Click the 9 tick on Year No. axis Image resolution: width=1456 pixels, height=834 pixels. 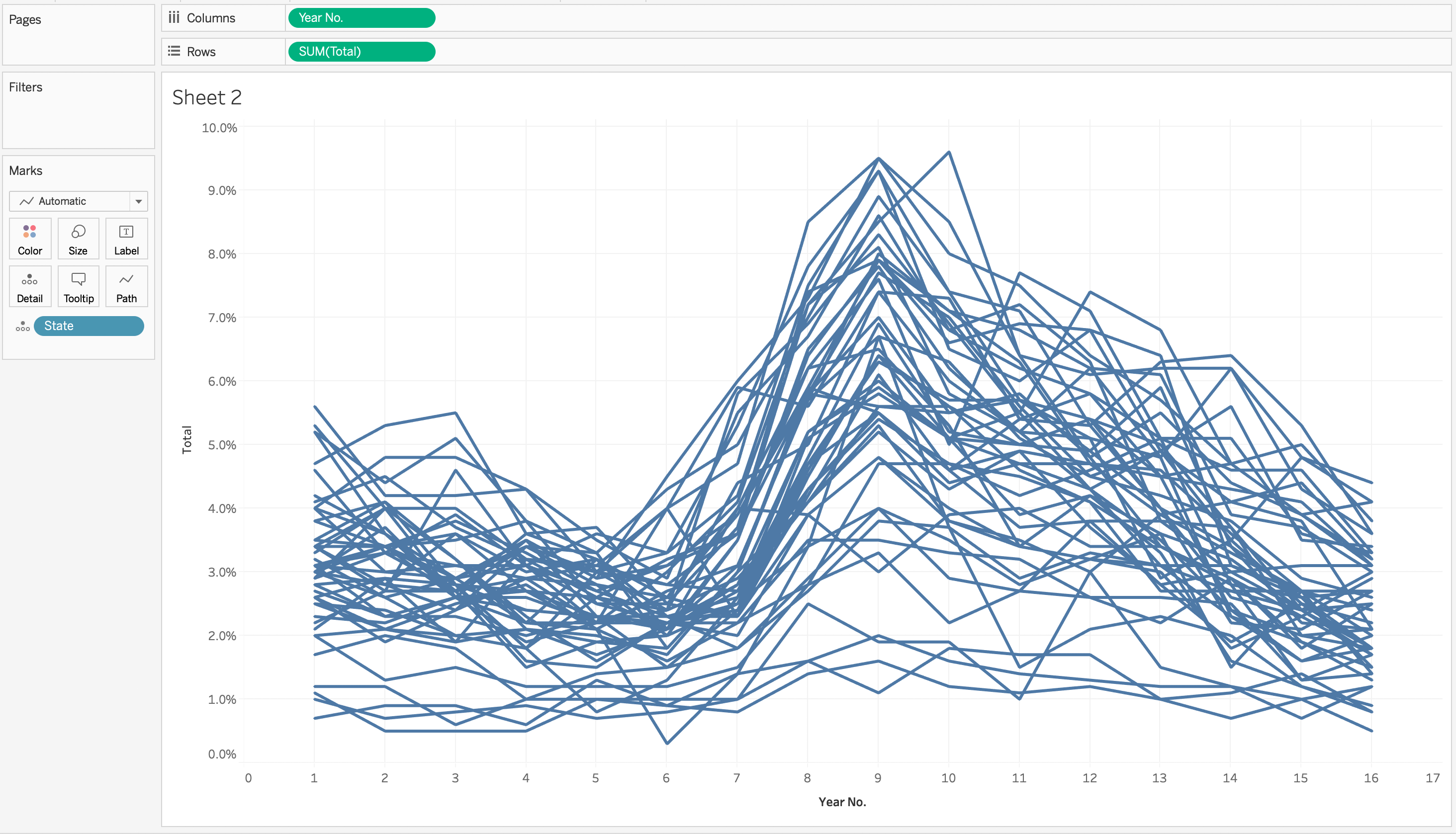tap(878, 778)
